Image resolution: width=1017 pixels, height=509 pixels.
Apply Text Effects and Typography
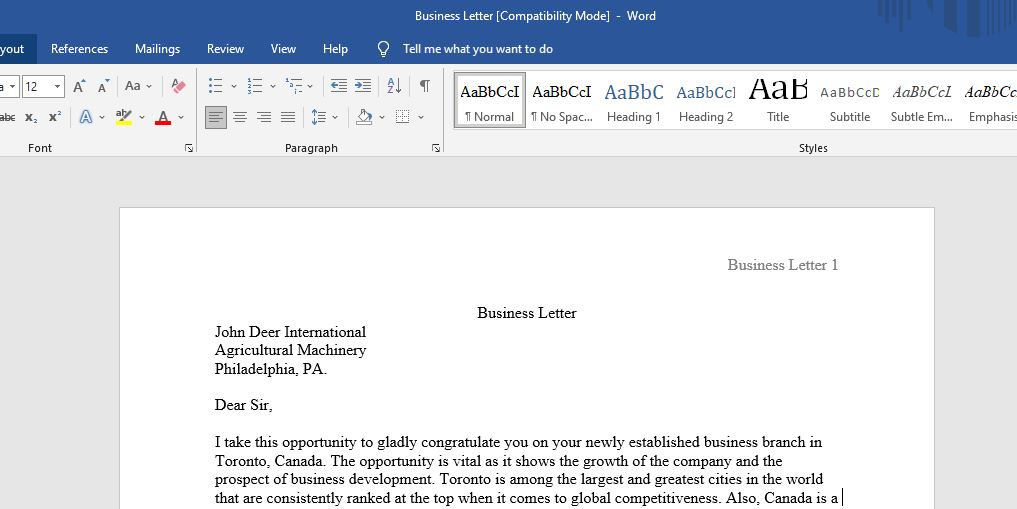point(86,117)
